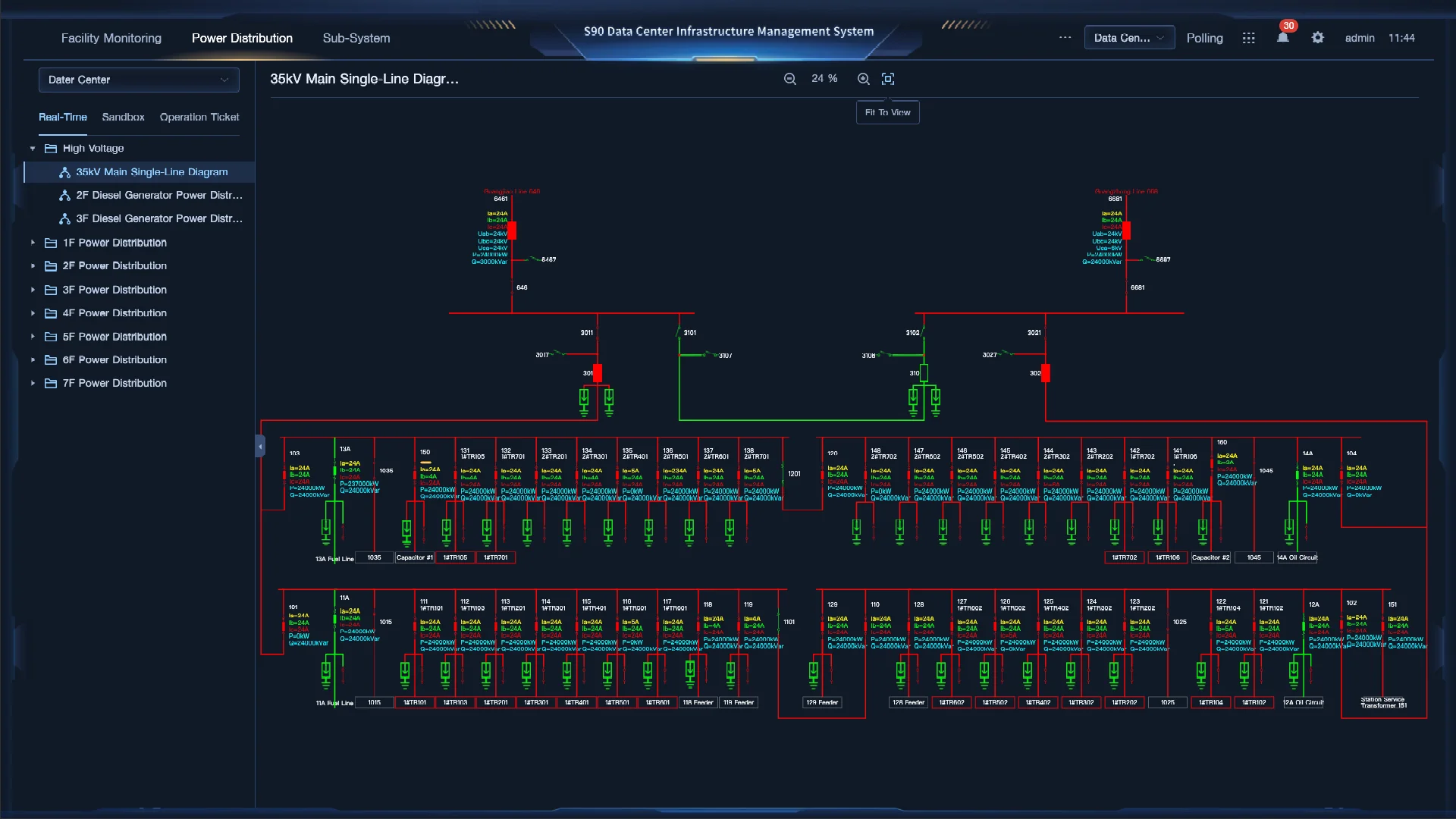Click the ellipsis overflow icon in the header

[1064, 38]
